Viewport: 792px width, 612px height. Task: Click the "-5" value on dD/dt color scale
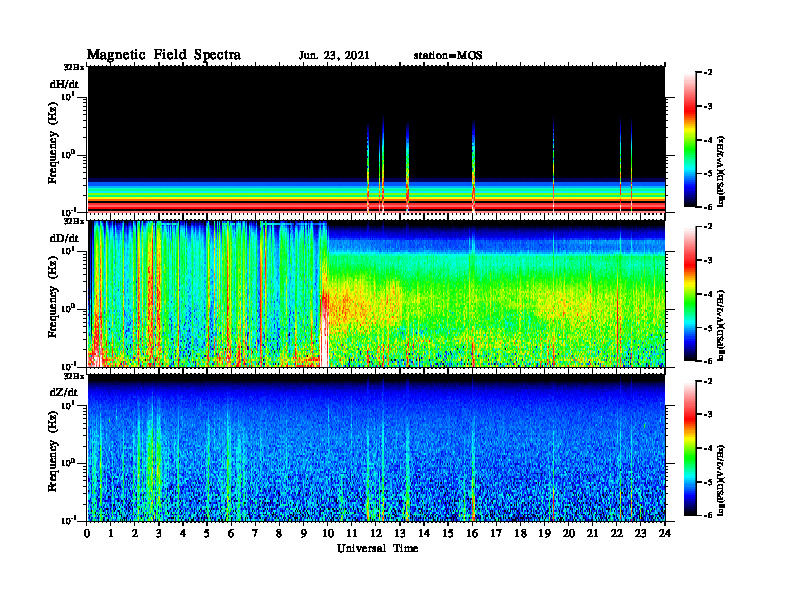coord(709,328)
